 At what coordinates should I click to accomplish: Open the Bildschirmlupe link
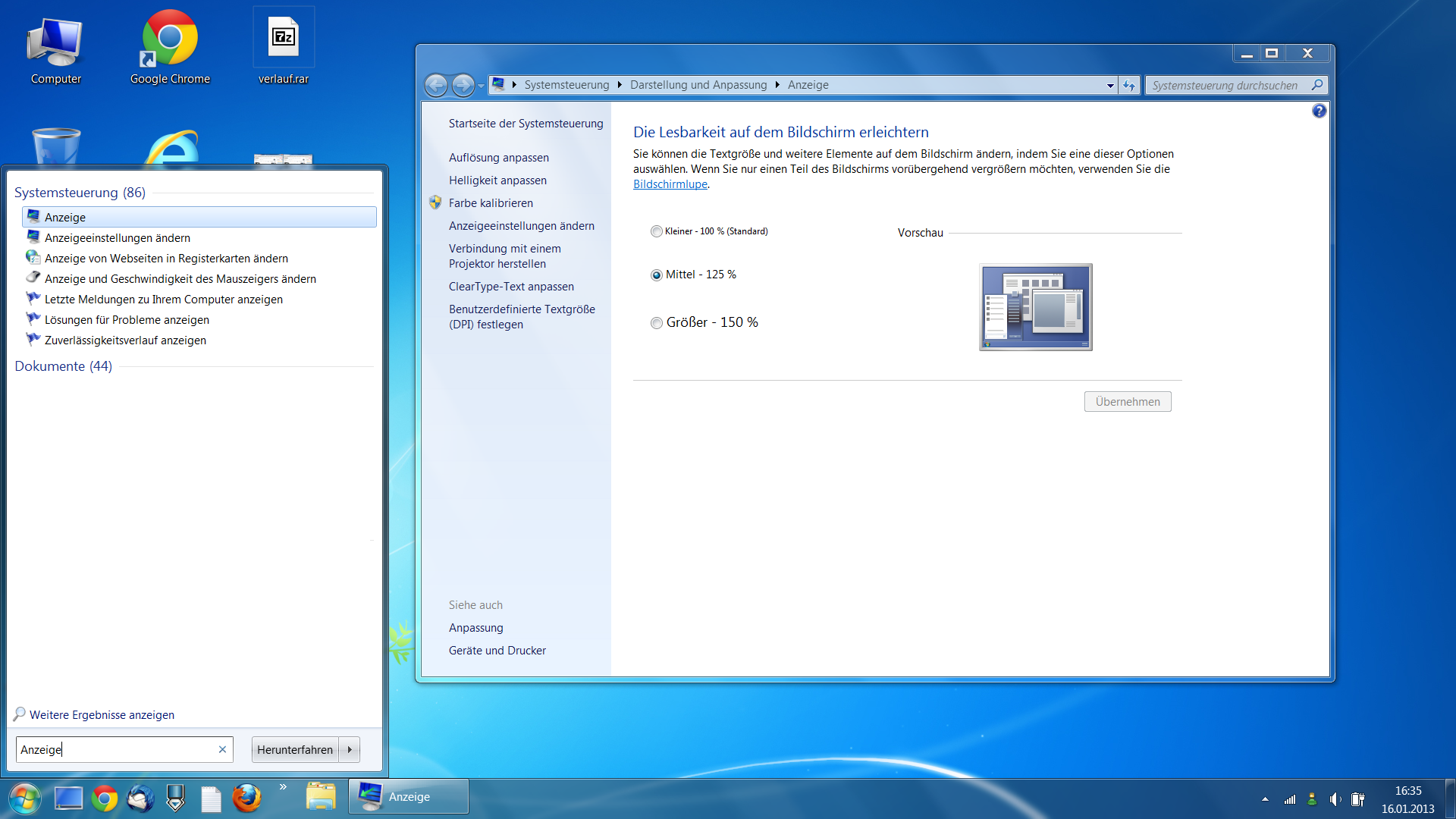[670, 184]
